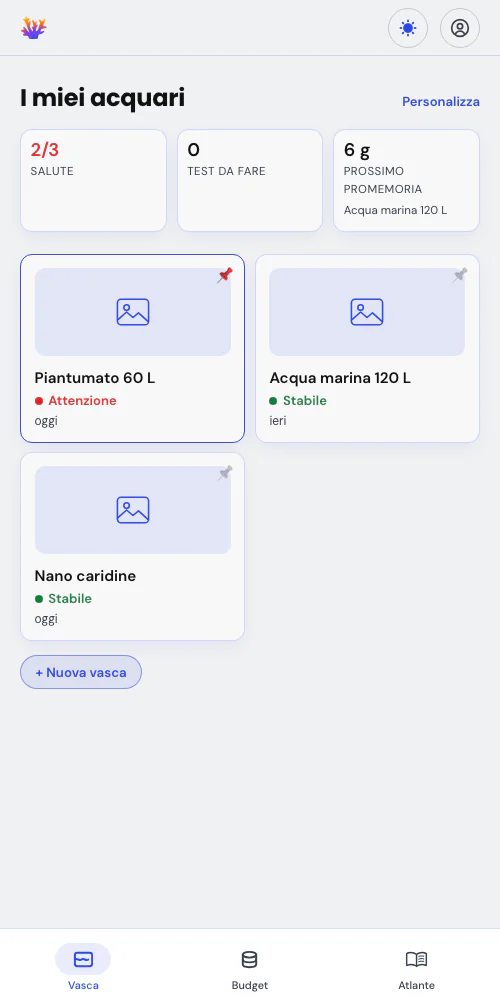
Task: Click the Atlante open book icon
Action: (x=416, y=959)
